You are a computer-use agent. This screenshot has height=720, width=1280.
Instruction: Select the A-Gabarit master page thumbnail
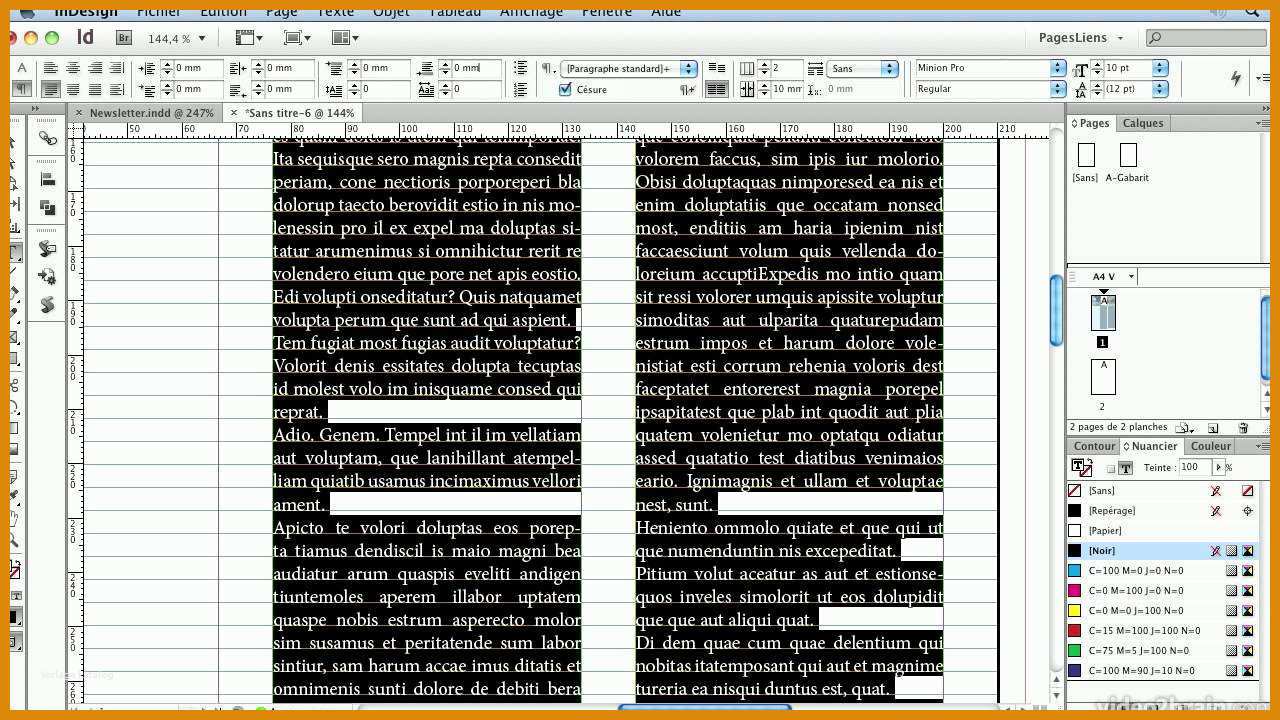1128,155
